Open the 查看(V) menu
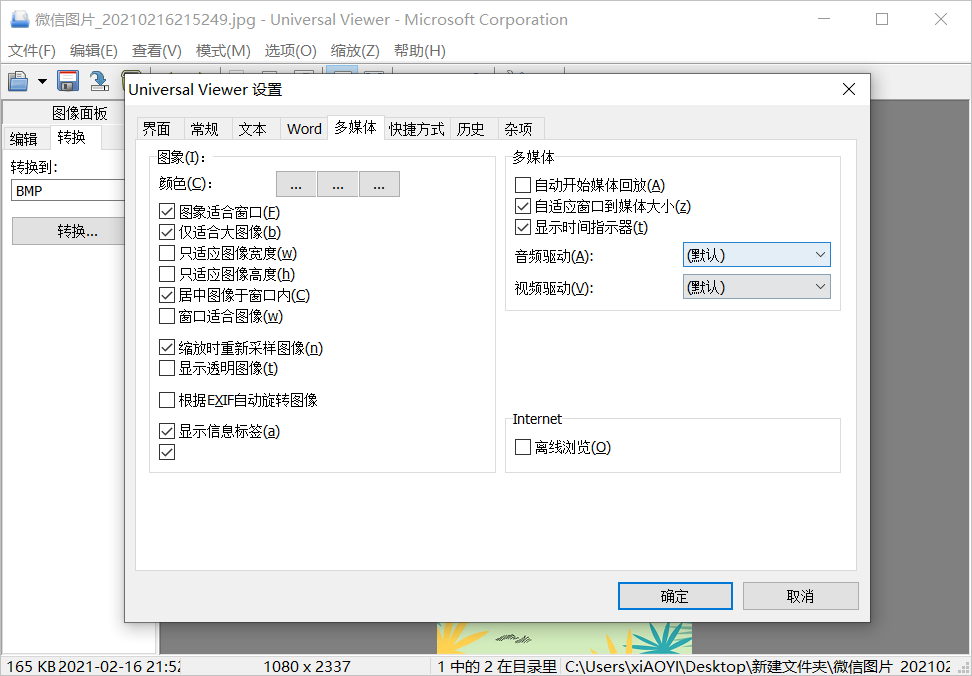This screenshot has height=676, width=972. [x=157, y=51]
